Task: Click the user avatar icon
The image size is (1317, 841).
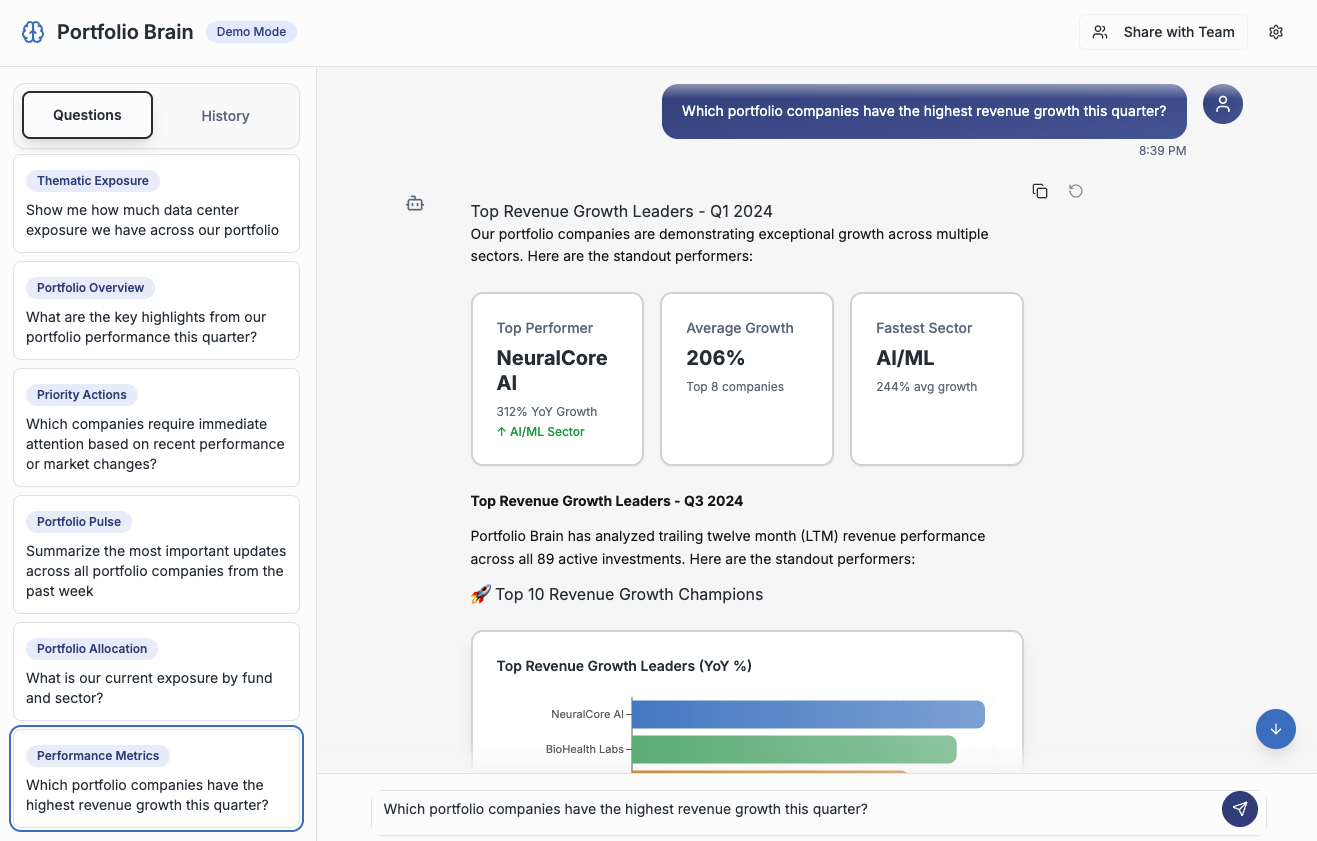Action: 1223,104
